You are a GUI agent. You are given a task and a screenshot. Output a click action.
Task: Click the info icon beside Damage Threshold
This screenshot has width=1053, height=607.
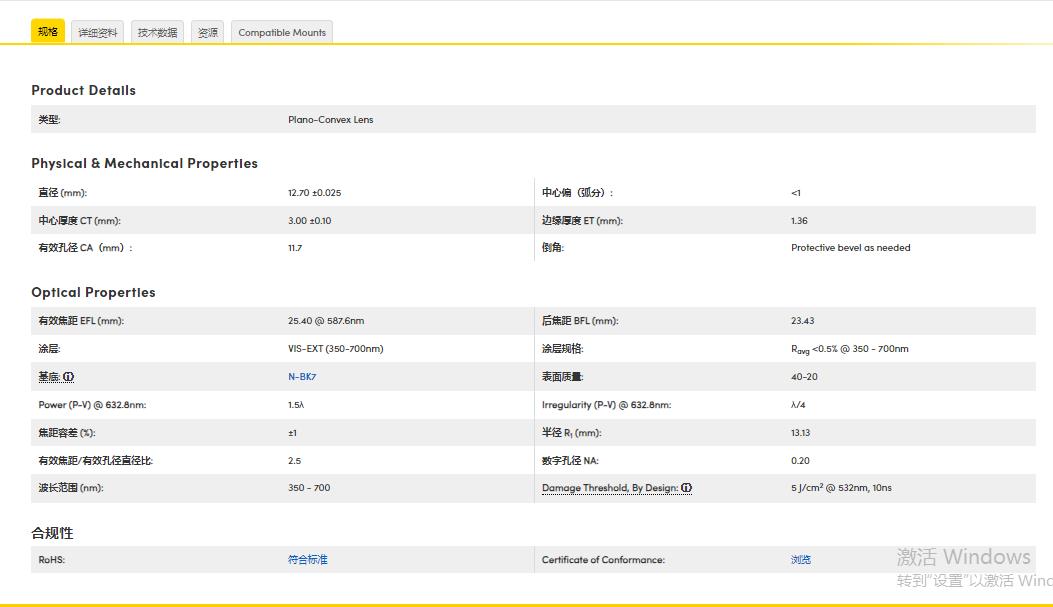687,488
